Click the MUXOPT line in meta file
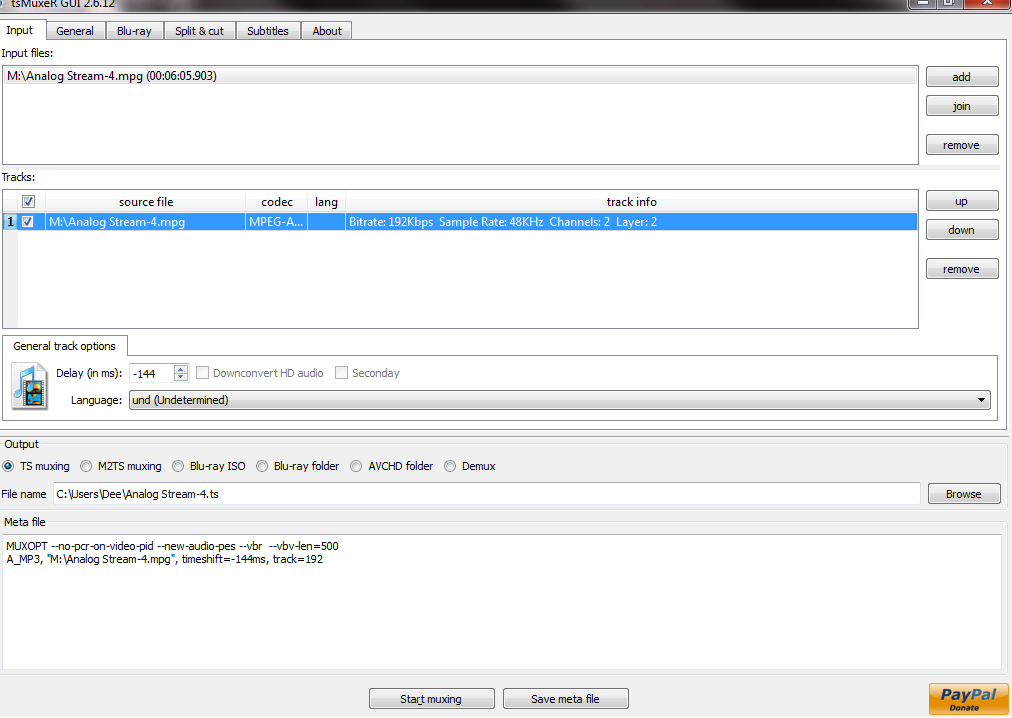This screenshot has width=1012, height=718. point(172,546)
